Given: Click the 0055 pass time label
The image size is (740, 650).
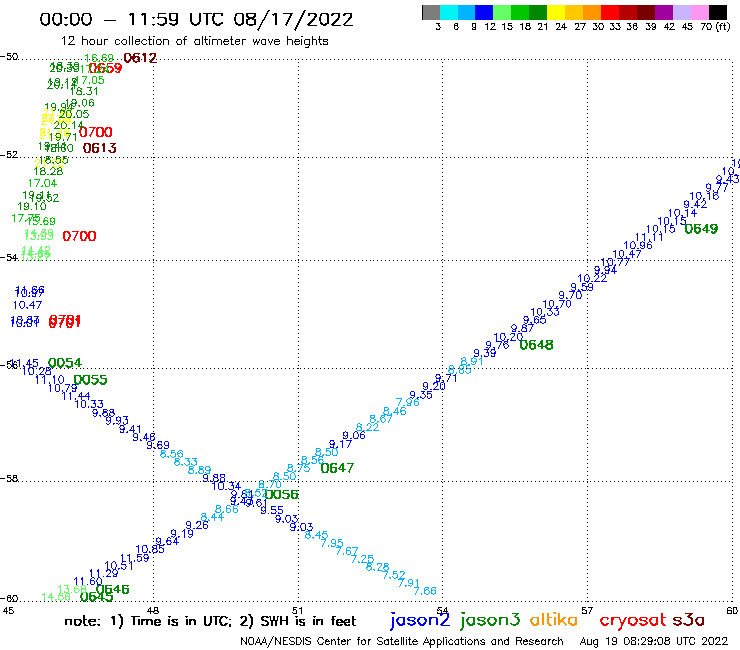Looking at the screenshot, I should pyautogui.click(x=90, y=380).
